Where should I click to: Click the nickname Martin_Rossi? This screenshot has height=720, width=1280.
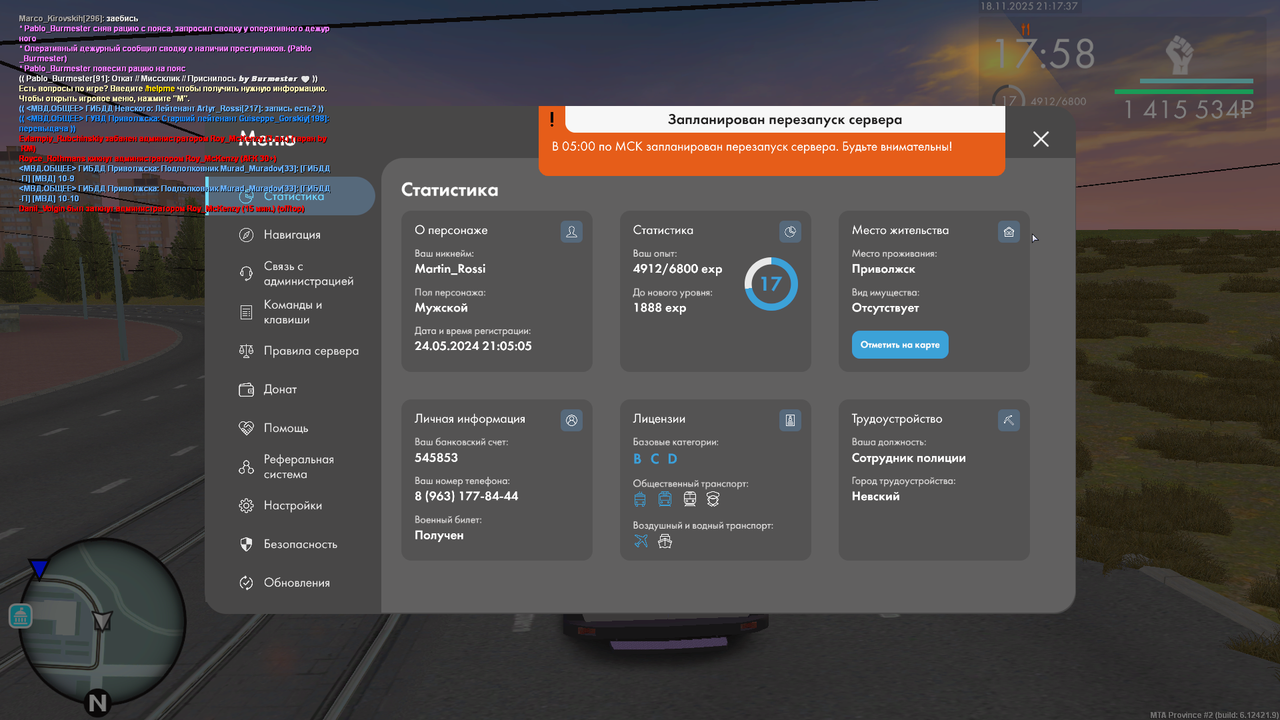click(450, 269)
